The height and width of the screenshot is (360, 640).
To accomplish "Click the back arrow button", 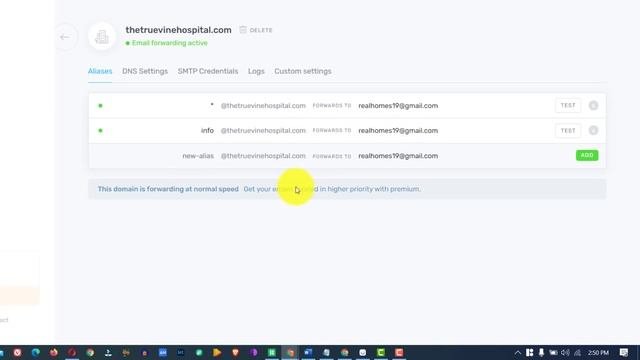I will point(64,37).
